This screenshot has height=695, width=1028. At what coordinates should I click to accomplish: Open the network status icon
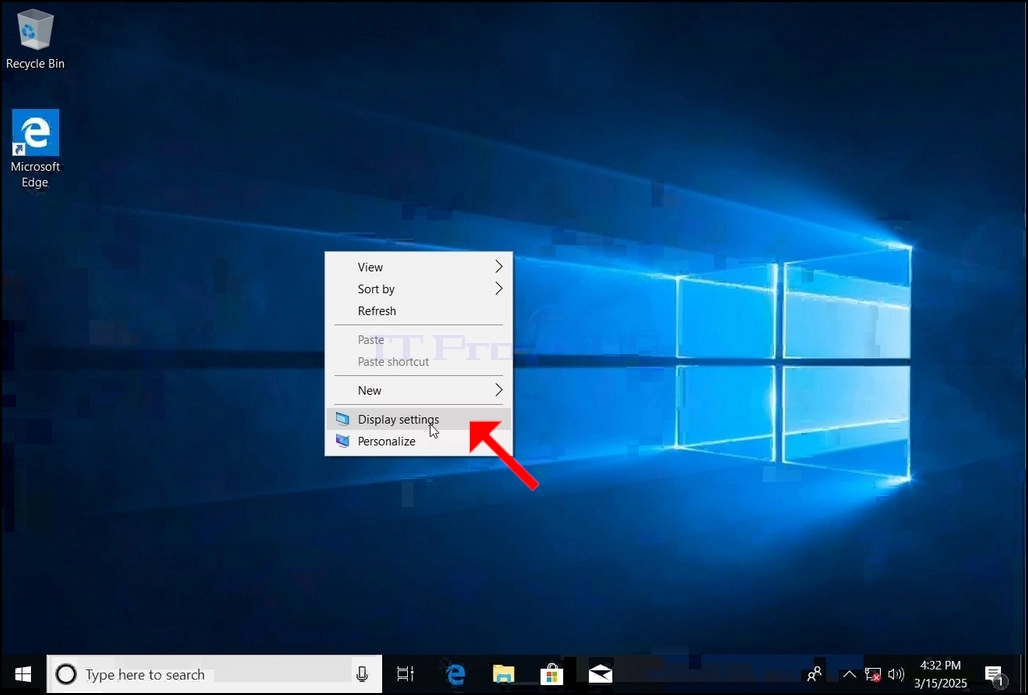pos(873,674)
